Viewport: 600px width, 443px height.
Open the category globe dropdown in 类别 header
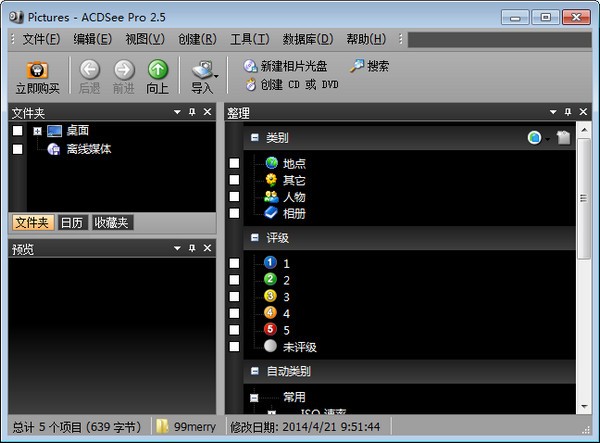(548, 138)
